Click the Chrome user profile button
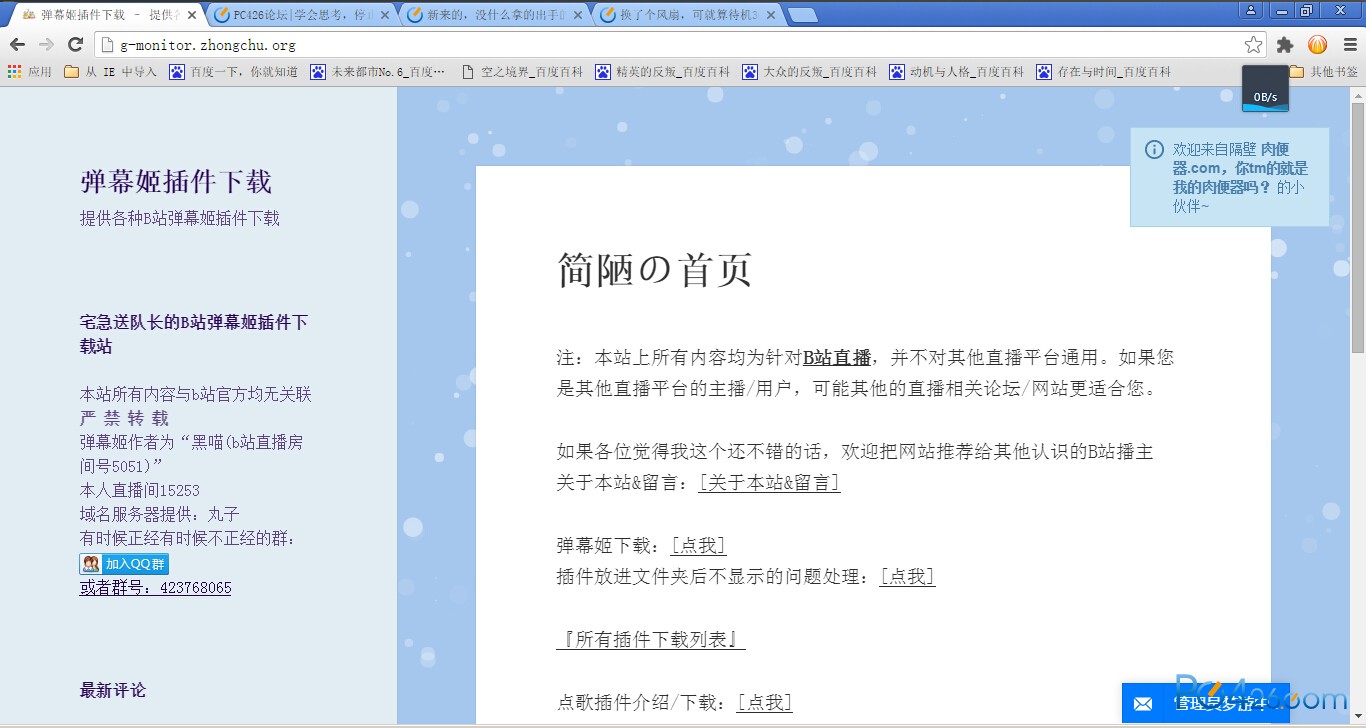Image resolution: width=1366 pixels, height=728 pixels. pos(1251,10)
